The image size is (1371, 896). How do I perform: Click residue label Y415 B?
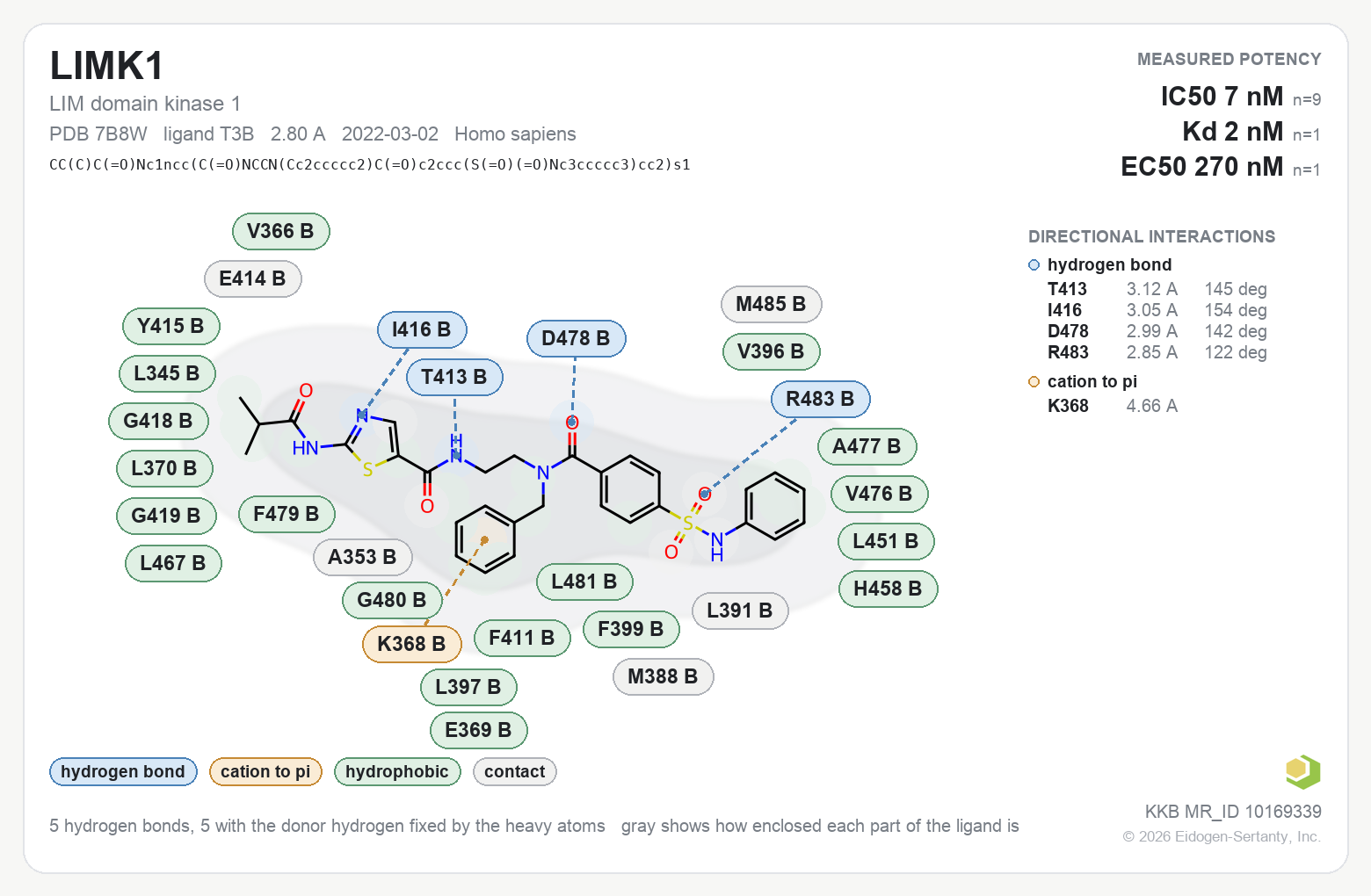click(x=170, y=327)
